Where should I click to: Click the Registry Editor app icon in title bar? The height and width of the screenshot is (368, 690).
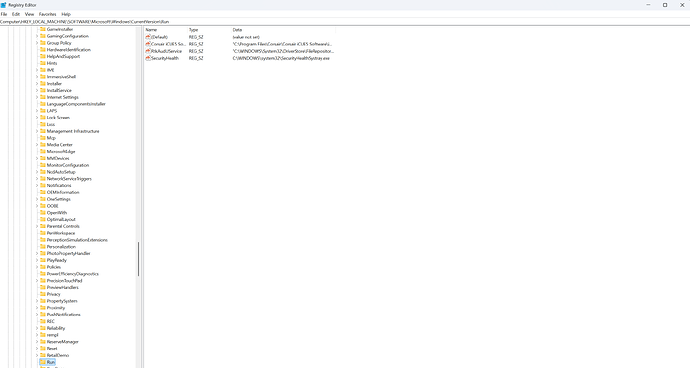click(x=4, y=5)
